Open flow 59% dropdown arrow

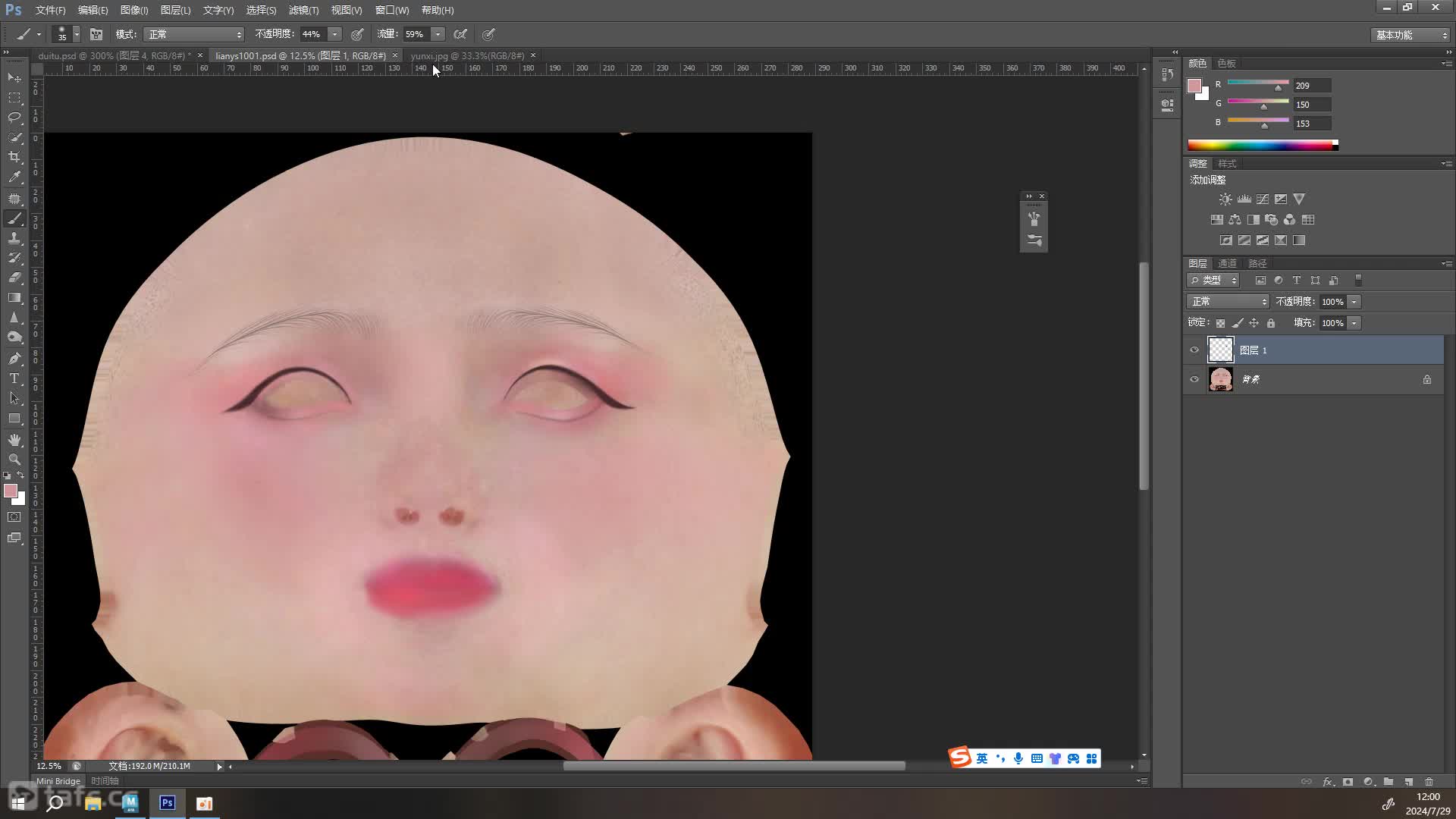click(x=438, y=34)
